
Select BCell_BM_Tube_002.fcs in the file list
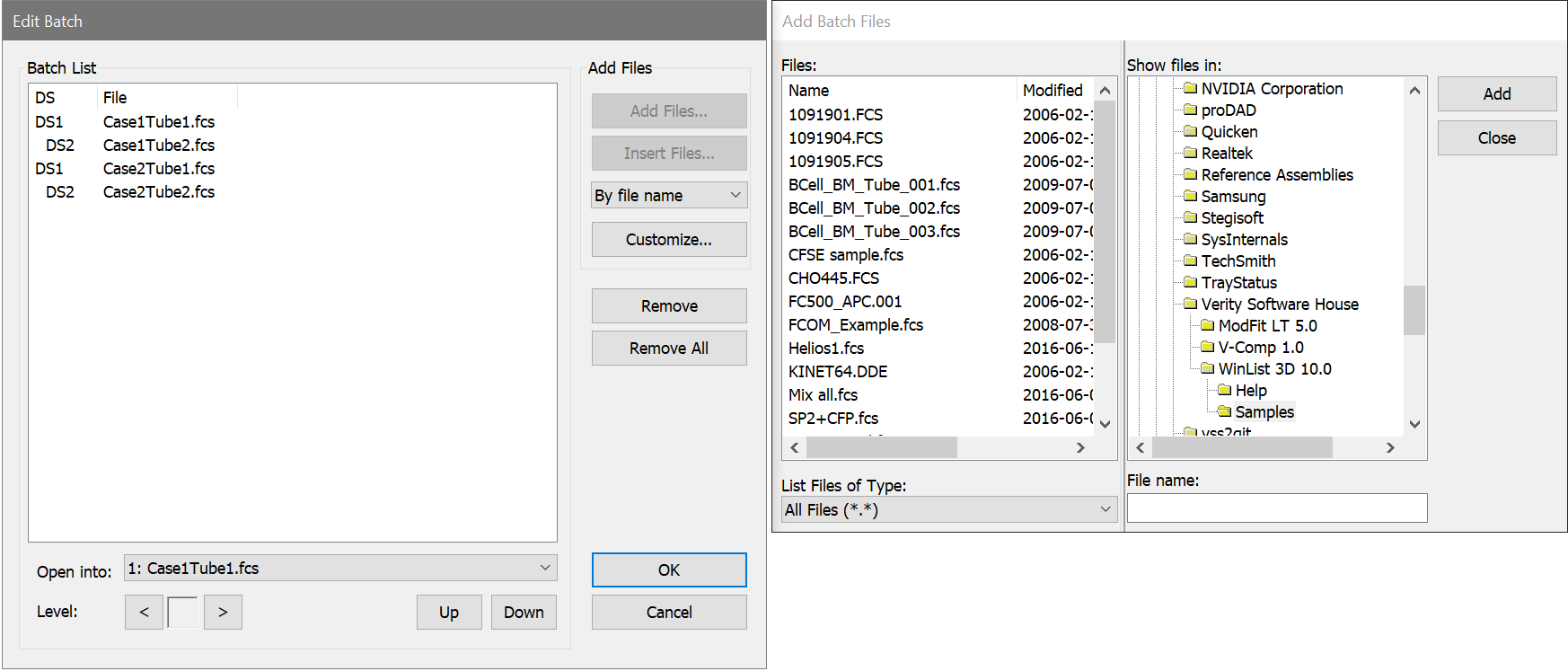point(874,208)
